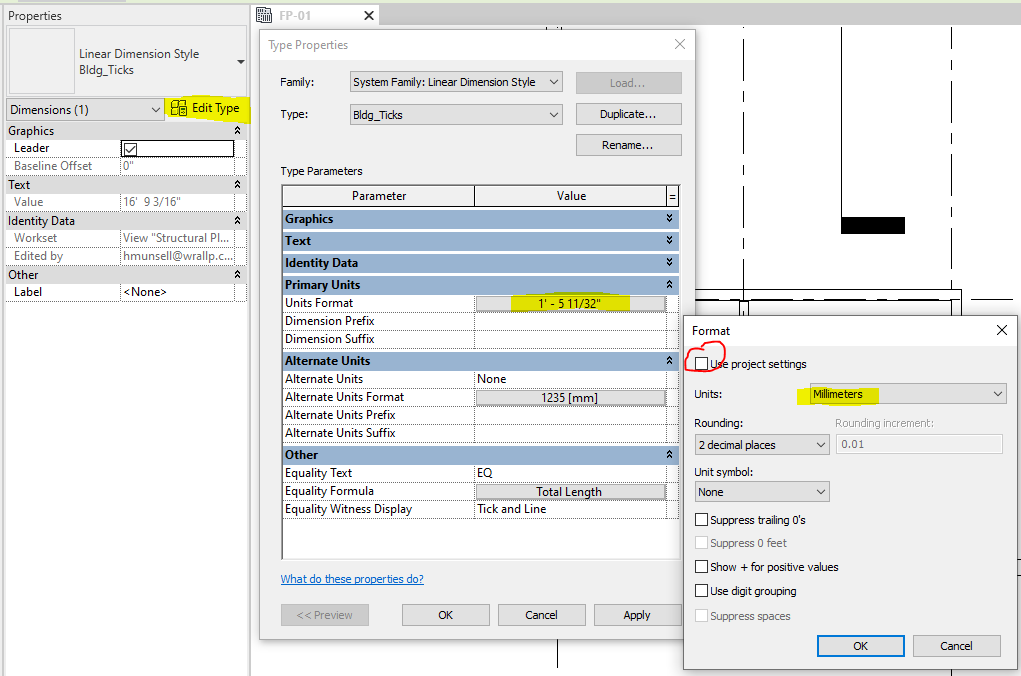
Task: Click the Duplicate button
Action: (x=628, y=113)
